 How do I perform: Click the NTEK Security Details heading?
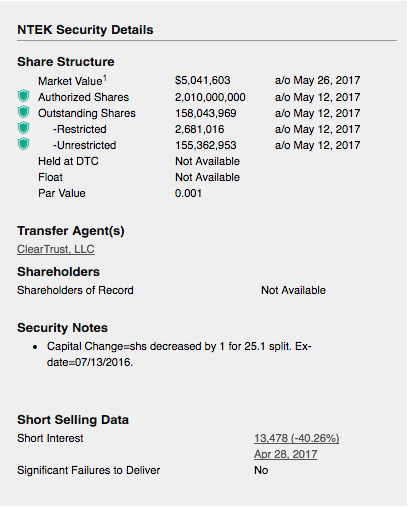point(85,30)
